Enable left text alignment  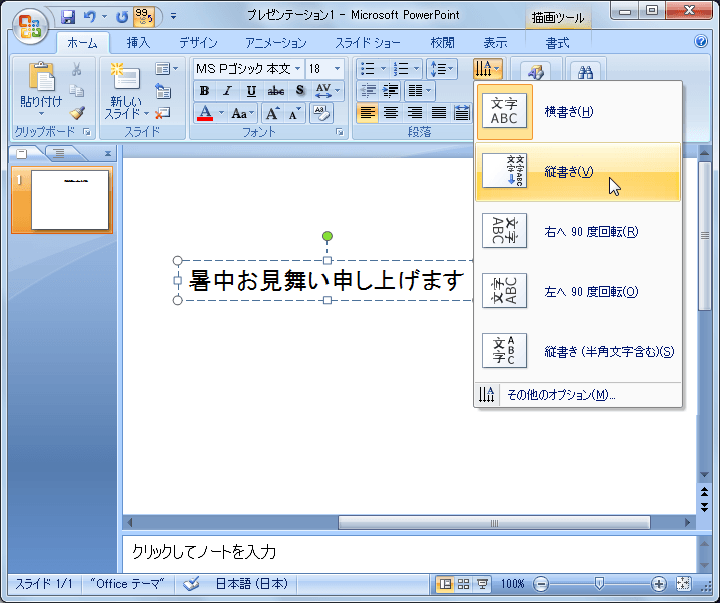pos(367,113)
